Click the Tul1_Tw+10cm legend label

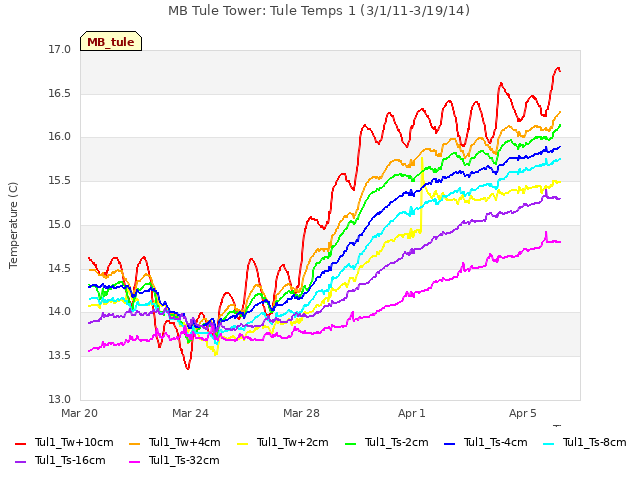tap(74, 442)
